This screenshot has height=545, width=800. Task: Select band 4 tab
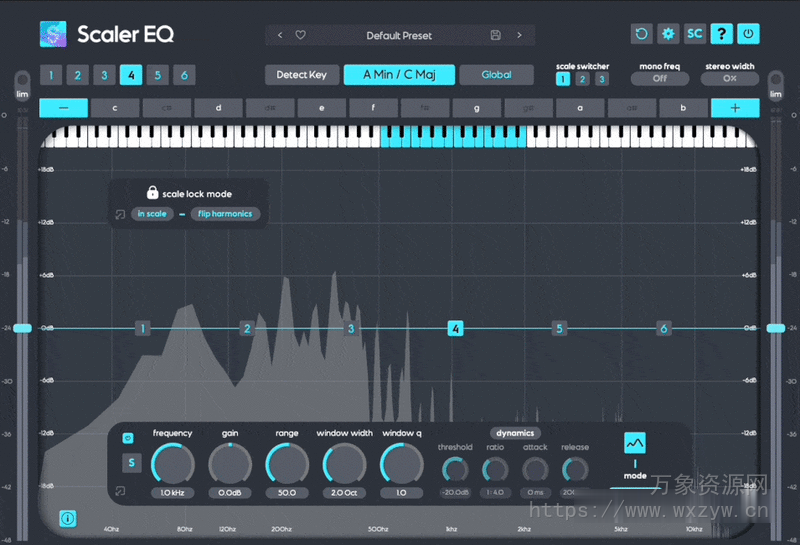[131, 75]
